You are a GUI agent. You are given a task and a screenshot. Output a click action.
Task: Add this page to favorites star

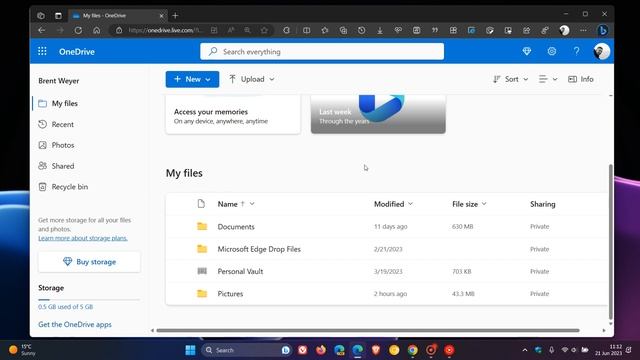pos(264,30)
